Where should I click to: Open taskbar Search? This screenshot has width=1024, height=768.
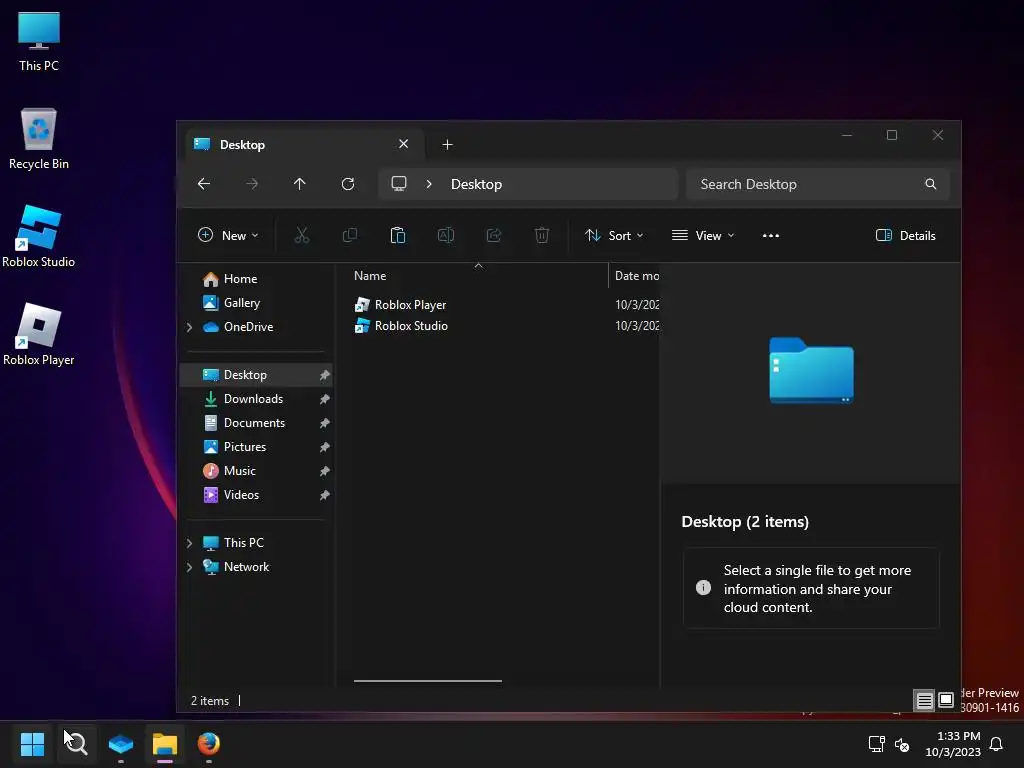coord(76,744)
